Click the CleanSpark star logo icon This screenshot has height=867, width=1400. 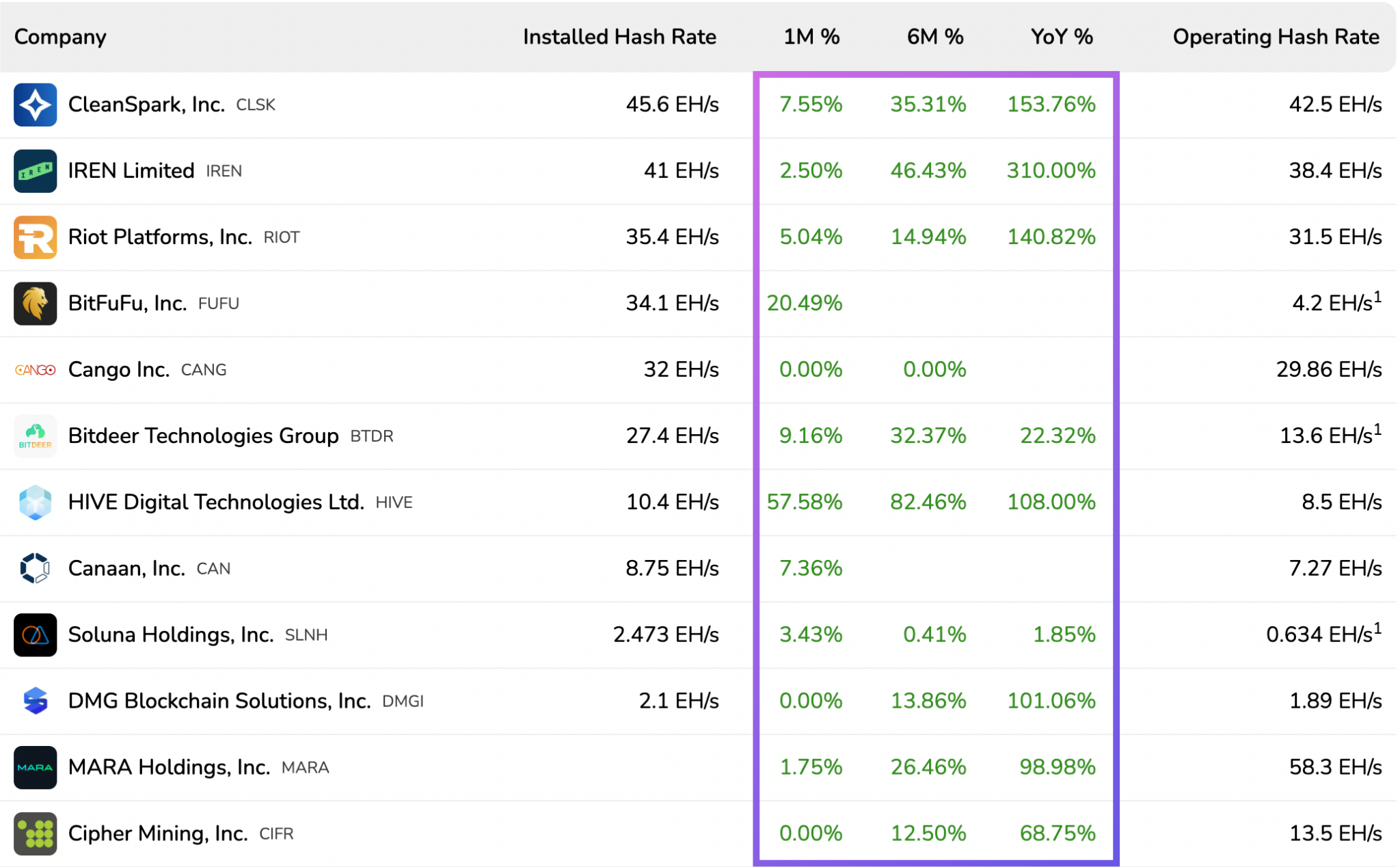35,105
